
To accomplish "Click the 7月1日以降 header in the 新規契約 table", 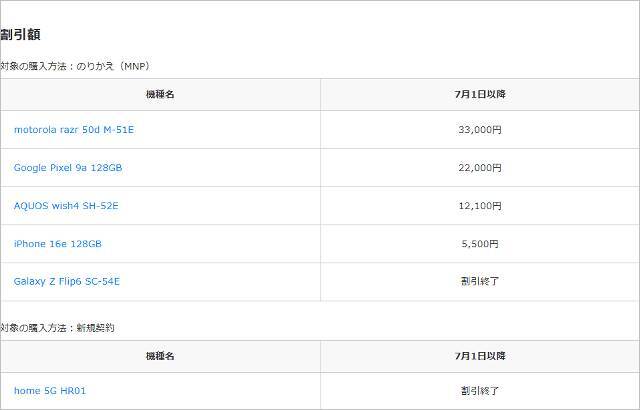I will pyautogui.click(x=480, y=356).
